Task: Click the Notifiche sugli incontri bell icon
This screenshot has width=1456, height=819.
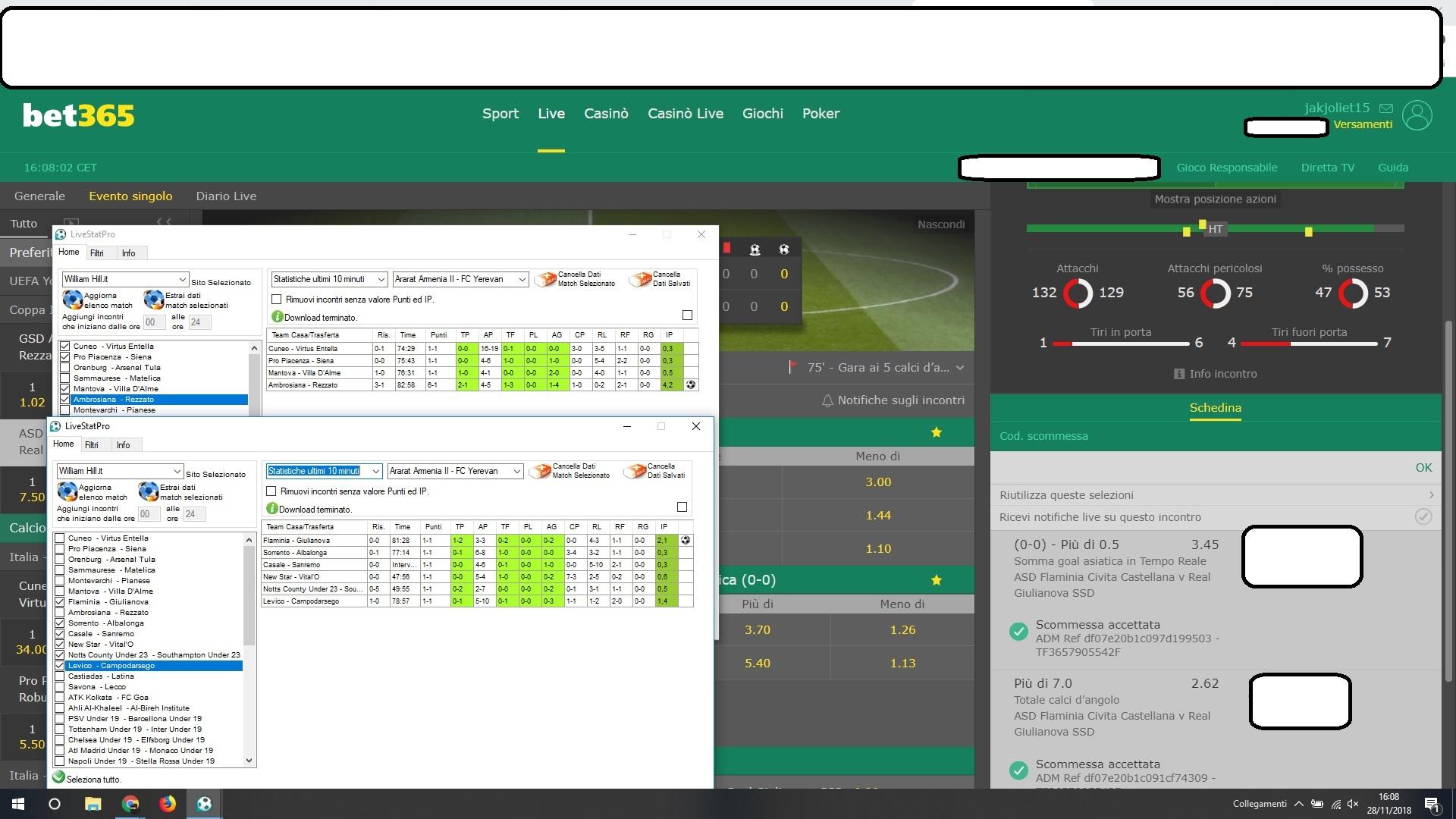Action: (x=827, y=400)
